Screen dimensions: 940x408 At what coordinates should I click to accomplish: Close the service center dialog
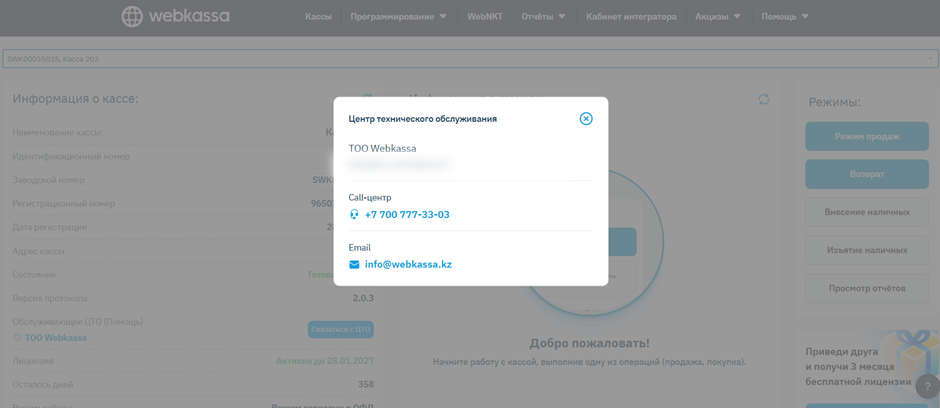[586, 119]
